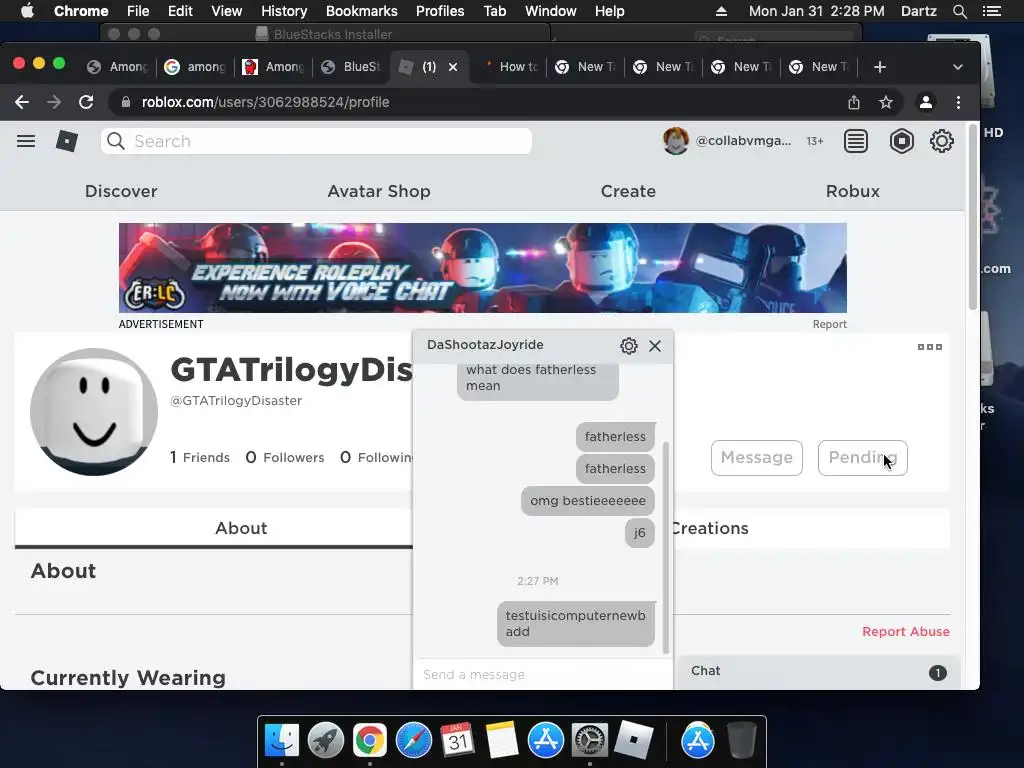Bookmark this page with the star icon

[886, 102]
